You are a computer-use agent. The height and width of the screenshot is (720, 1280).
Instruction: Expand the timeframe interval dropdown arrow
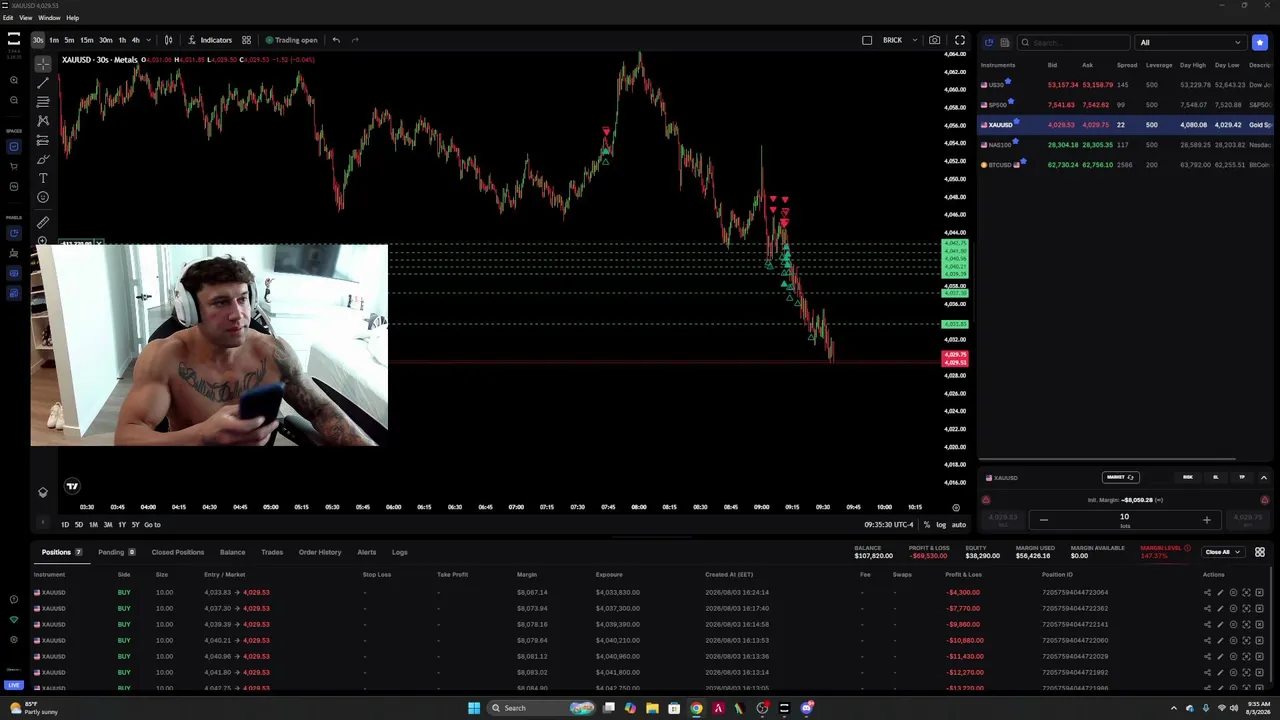149,40
